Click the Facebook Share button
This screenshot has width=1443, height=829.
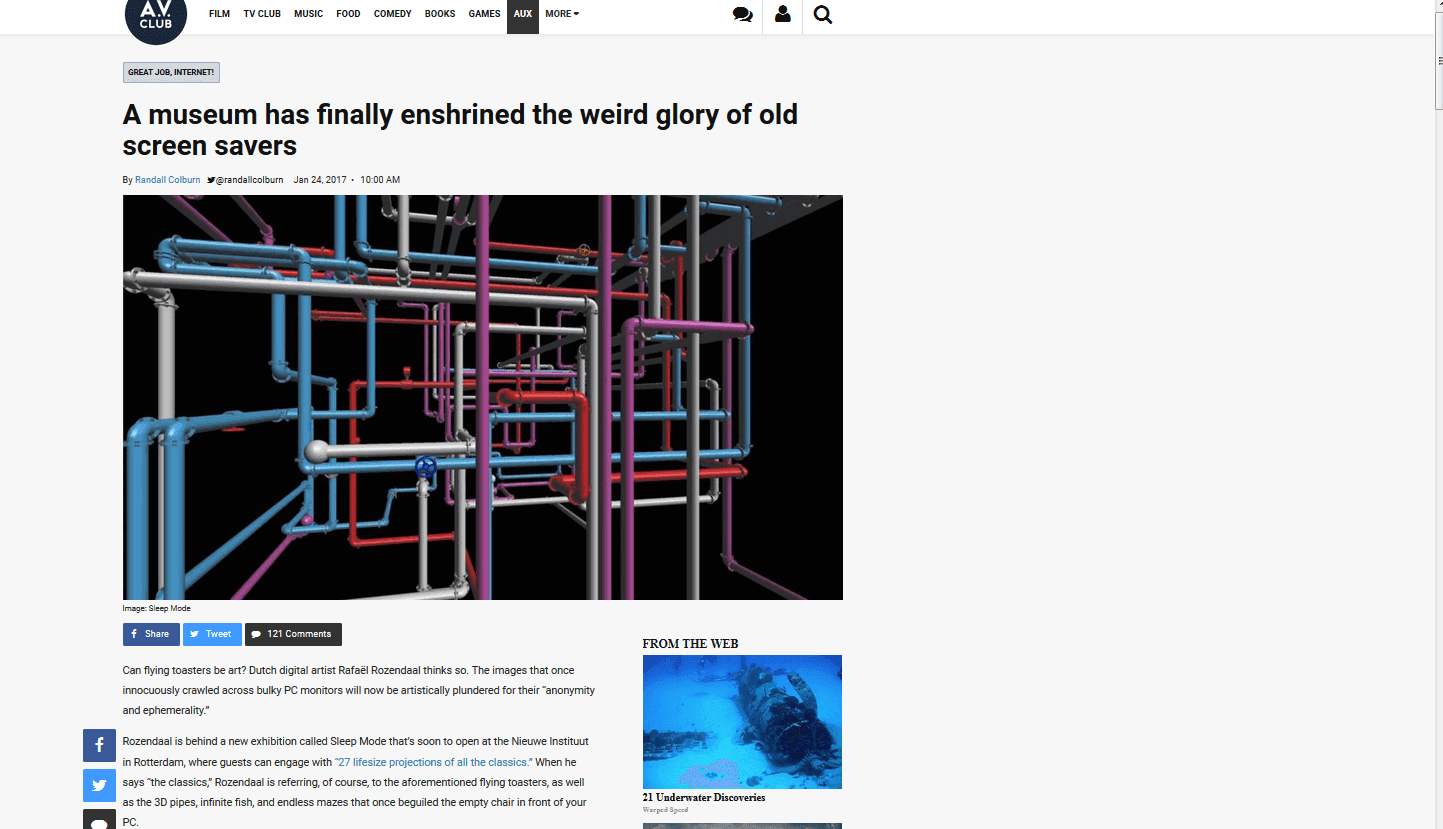151,634
